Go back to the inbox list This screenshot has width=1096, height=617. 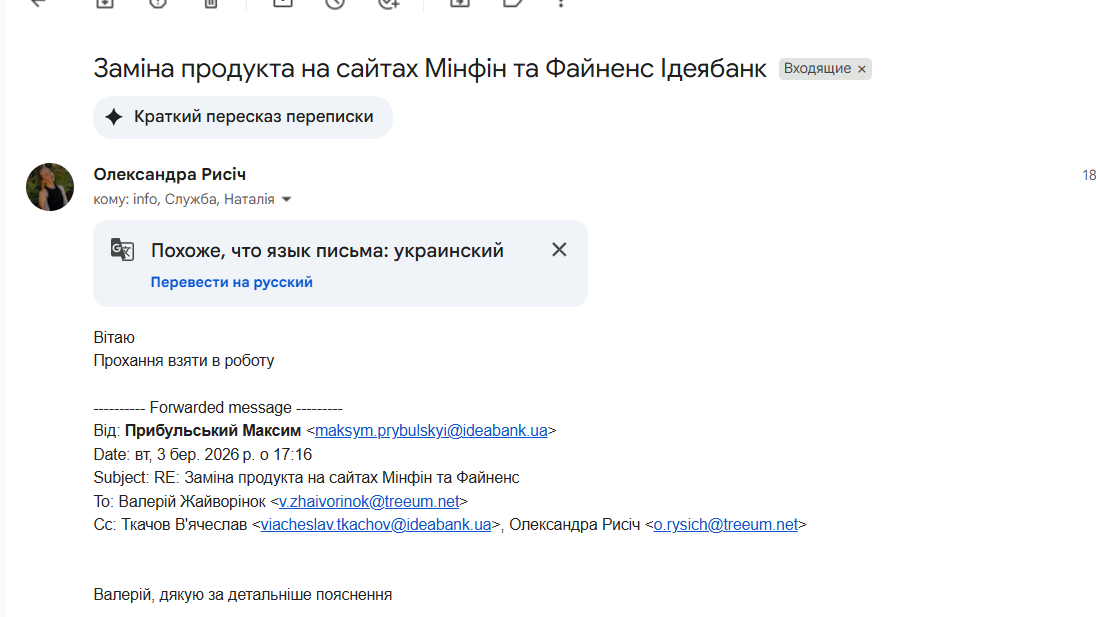(x=40, y=3)
